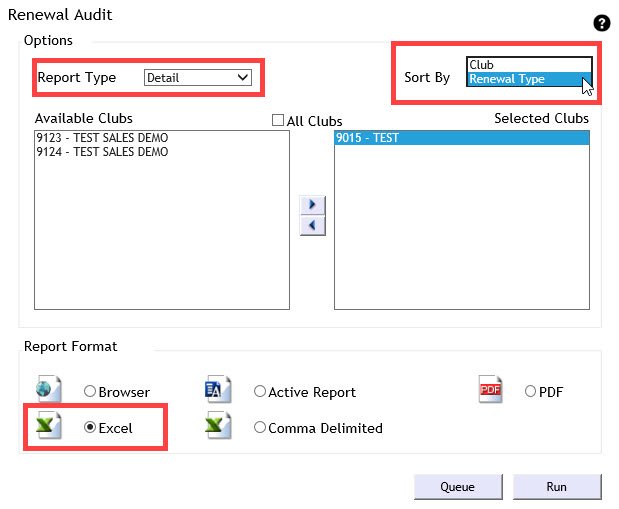Click the Browser report globe icon
619x509 pixels.
(49, 390)
